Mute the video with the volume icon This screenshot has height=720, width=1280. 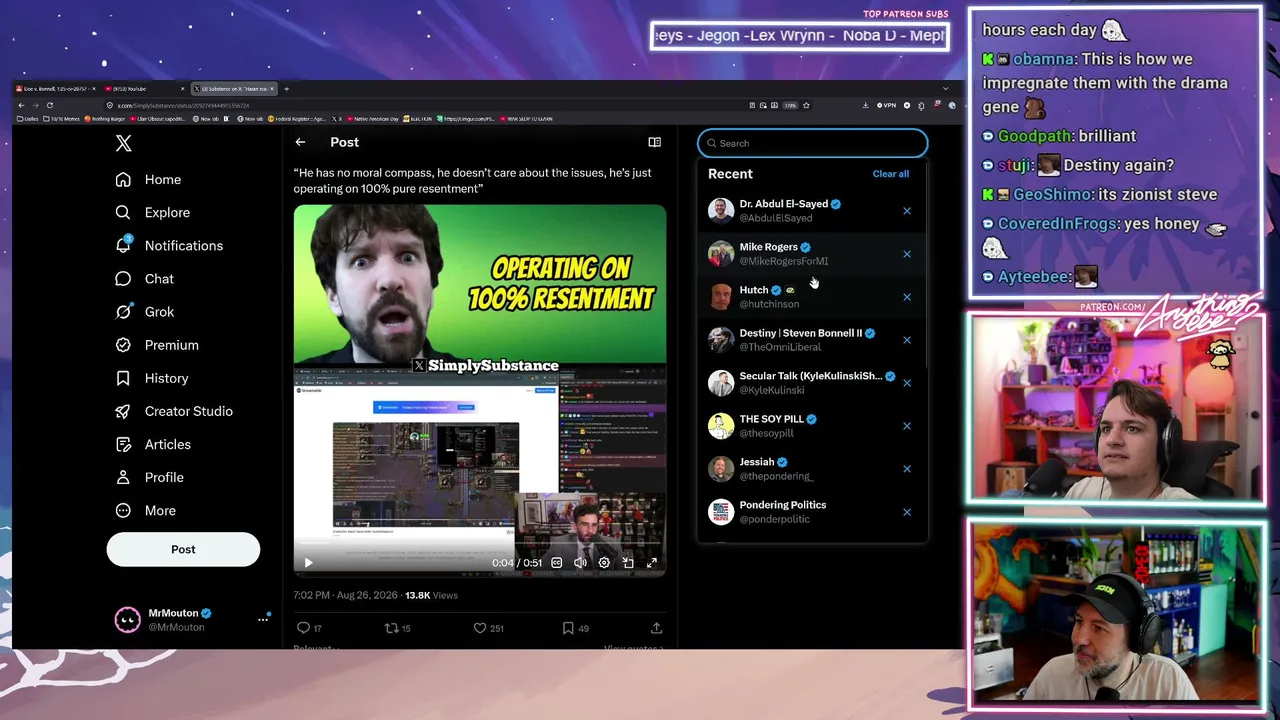click(x=580, y=563)
